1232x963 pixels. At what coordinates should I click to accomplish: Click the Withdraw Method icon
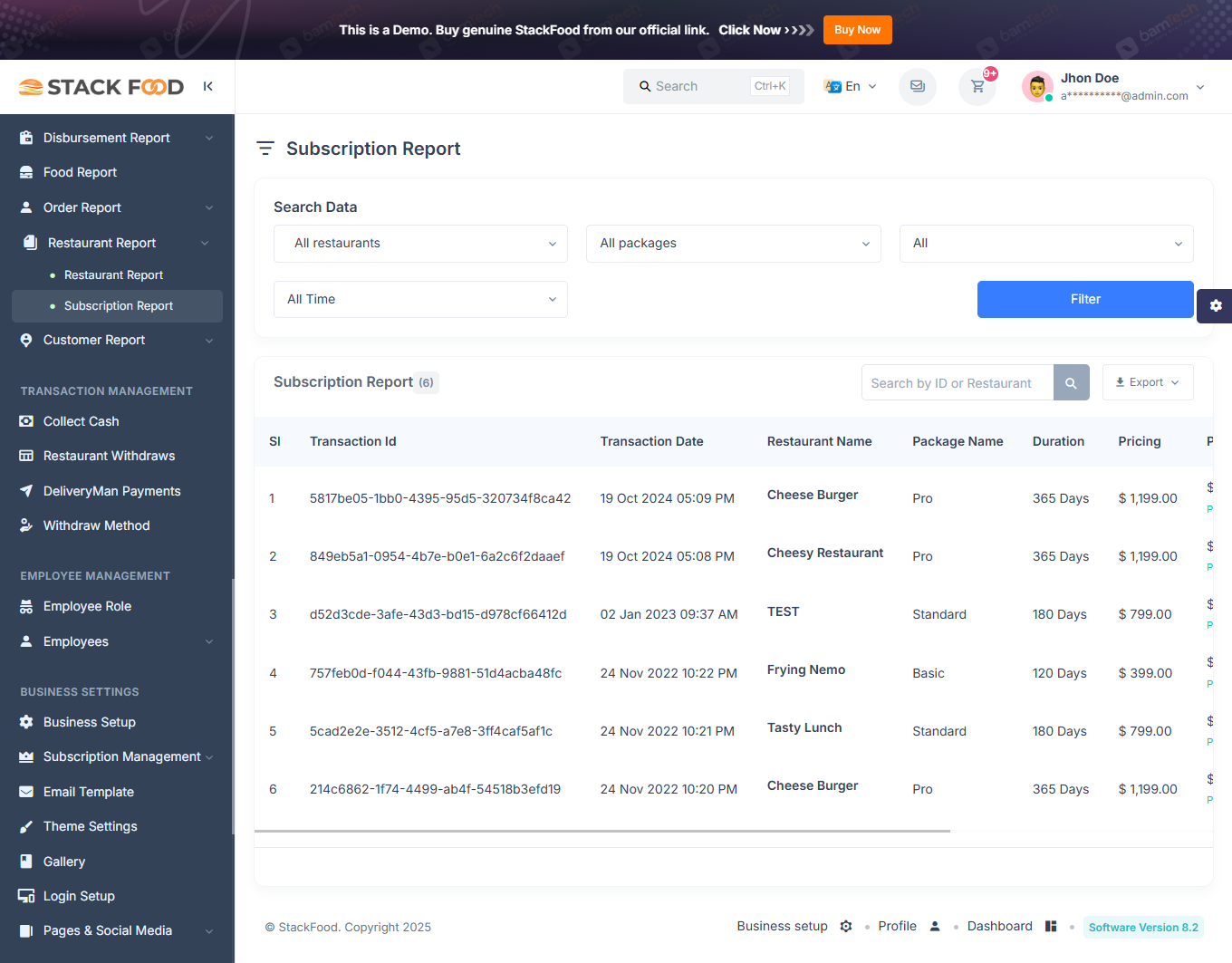[x=26, y=525]
